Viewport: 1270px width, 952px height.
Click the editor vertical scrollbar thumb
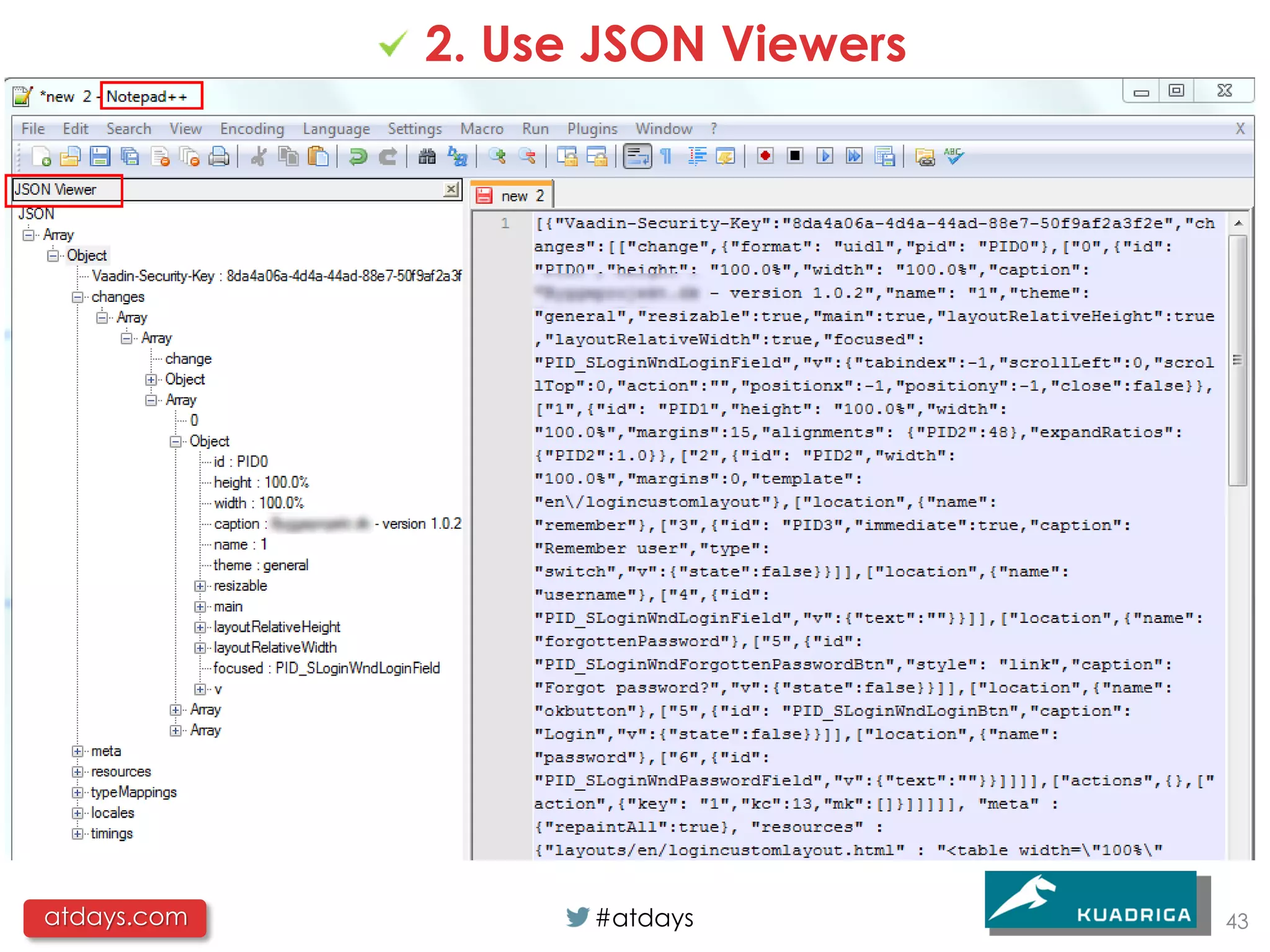pyautogui.click(x=1237, y=359)
